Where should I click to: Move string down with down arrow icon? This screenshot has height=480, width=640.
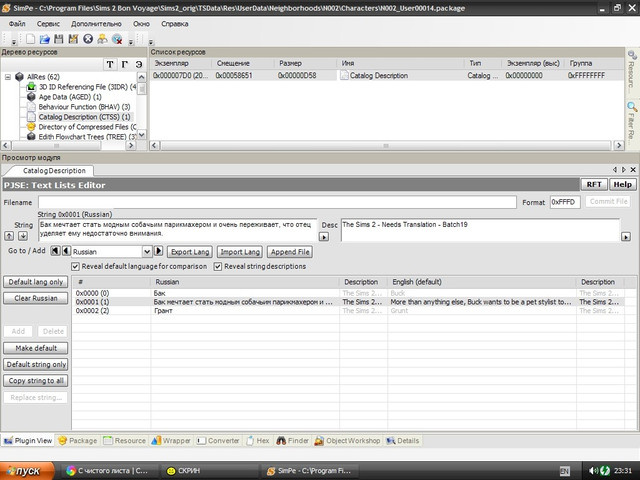click(x=23, y=236)
